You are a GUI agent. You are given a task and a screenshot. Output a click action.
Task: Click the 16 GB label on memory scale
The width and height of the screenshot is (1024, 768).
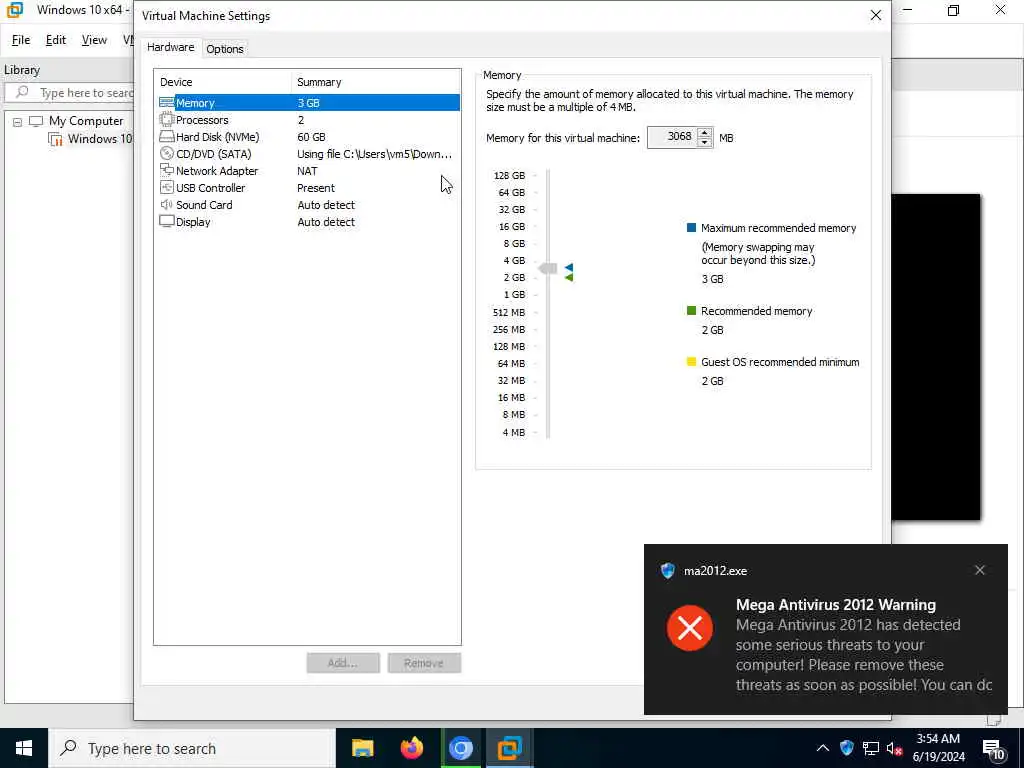pos(512,226)
